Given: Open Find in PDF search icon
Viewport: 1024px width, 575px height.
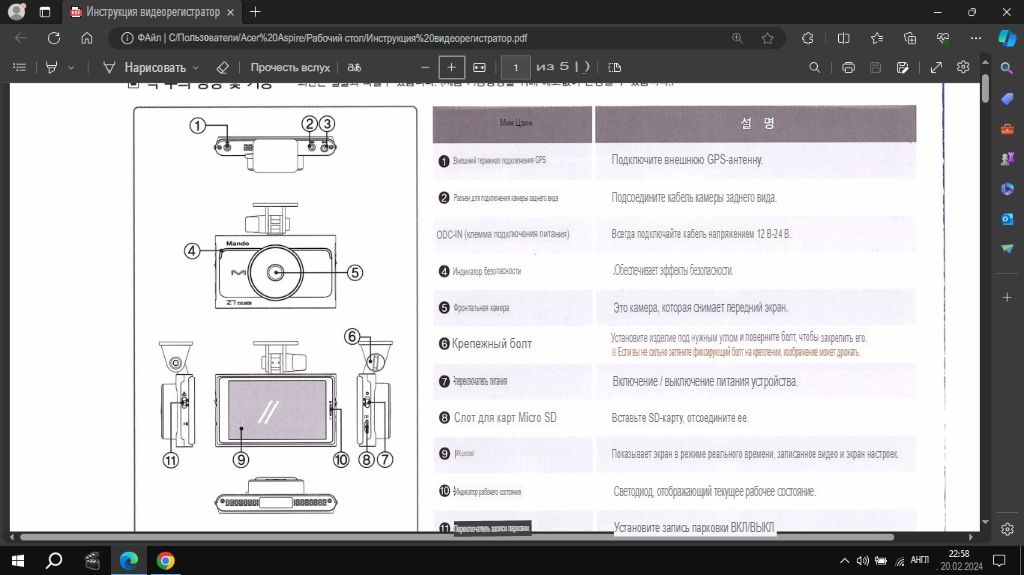Looking at the screenshot, I should point(815,67).
